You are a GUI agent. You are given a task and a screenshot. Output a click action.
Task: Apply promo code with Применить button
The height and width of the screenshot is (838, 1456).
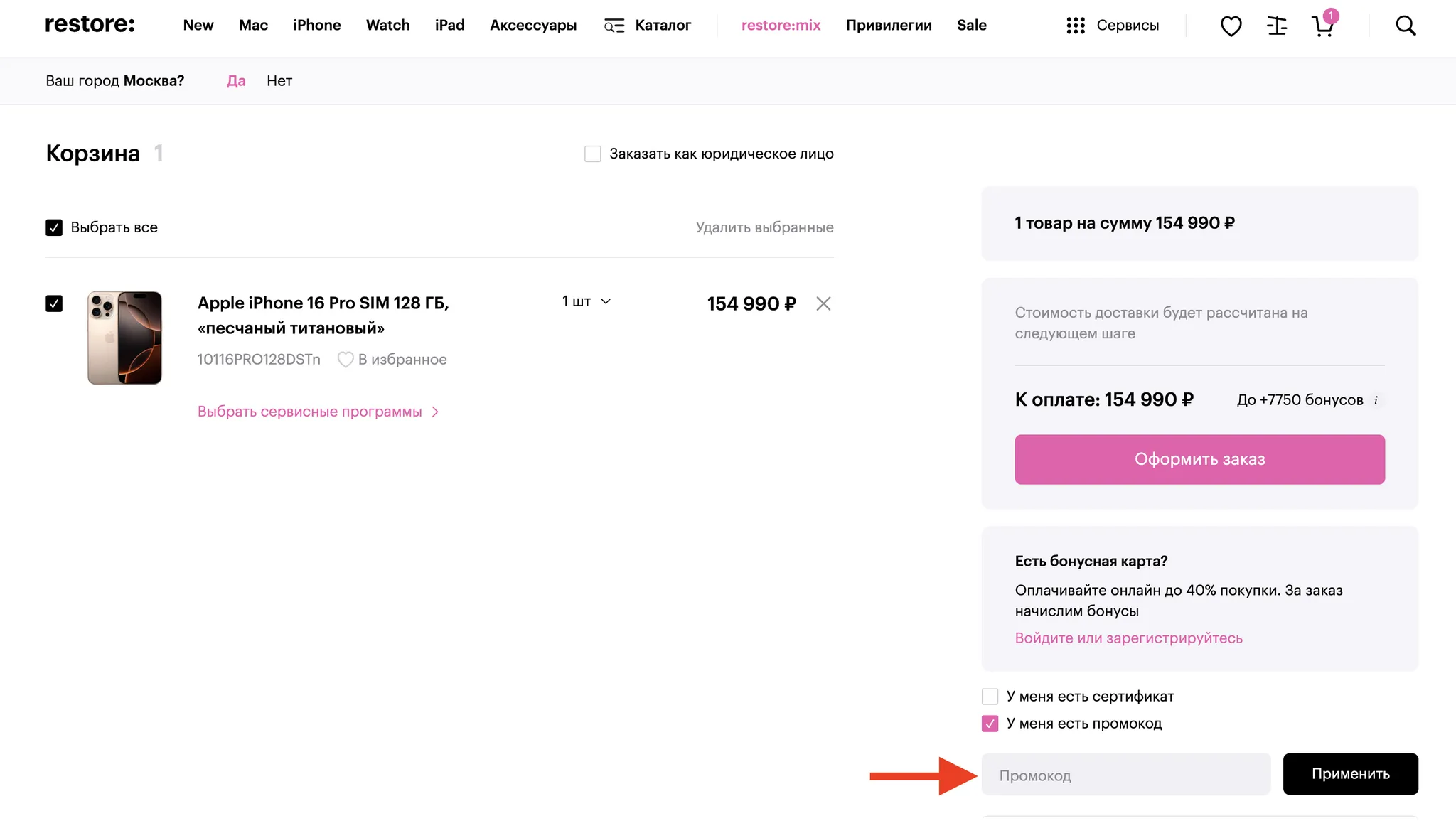pyautogui.click(x=1350, y=774)
